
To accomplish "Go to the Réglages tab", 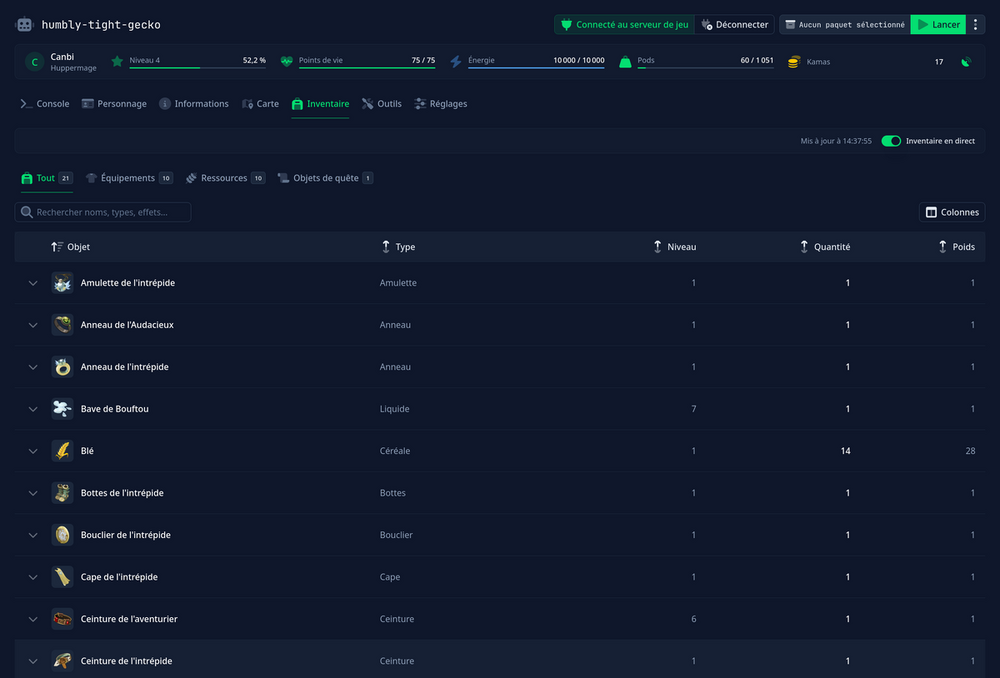I will click(441, 104).
